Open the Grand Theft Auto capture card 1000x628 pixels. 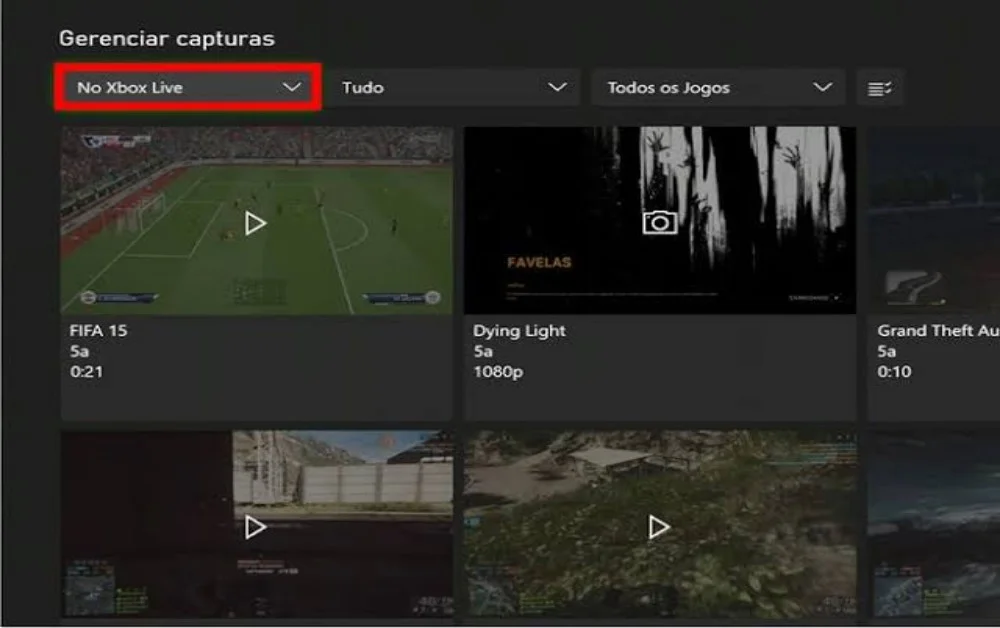click(934, 273)
